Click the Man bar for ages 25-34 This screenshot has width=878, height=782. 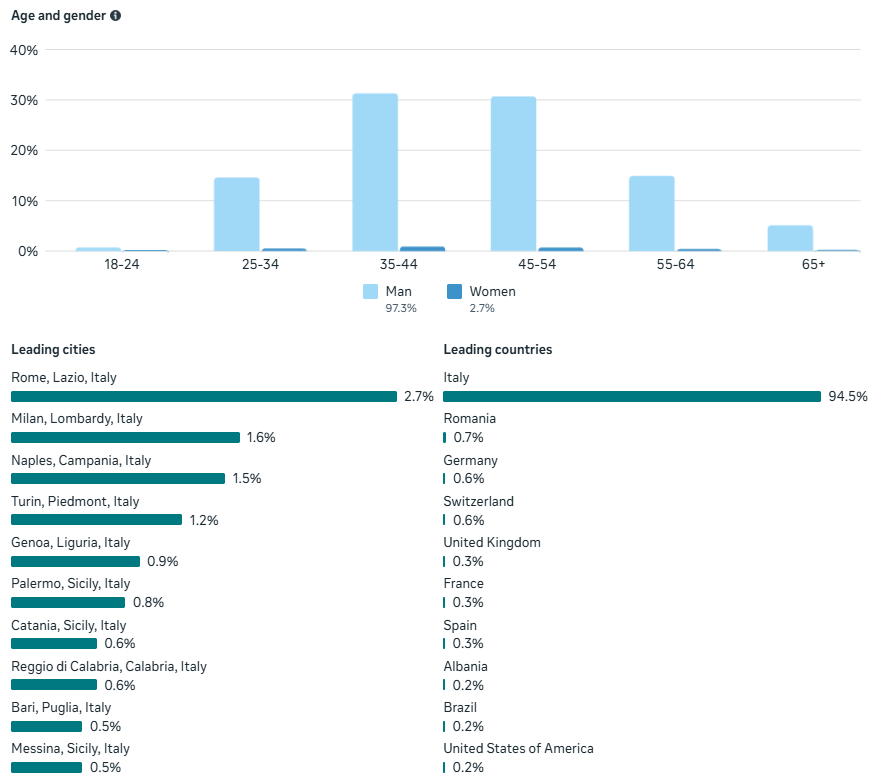tap(236, 214)
